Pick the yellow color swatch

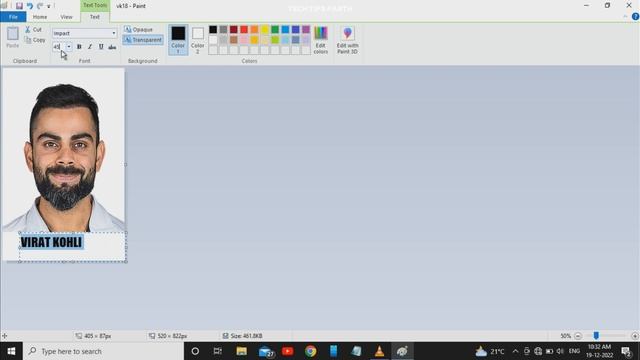264,29
